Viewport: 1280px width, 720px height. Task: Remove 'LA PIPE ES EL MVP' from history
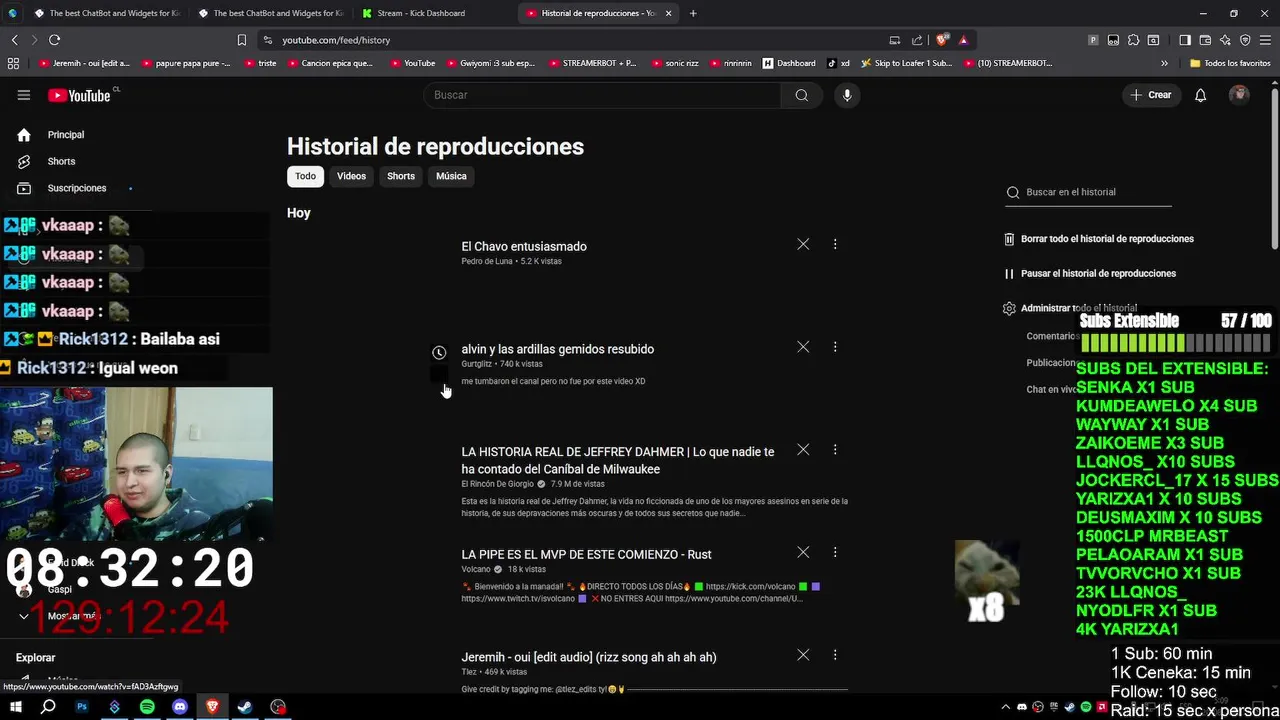click(803, 552)
